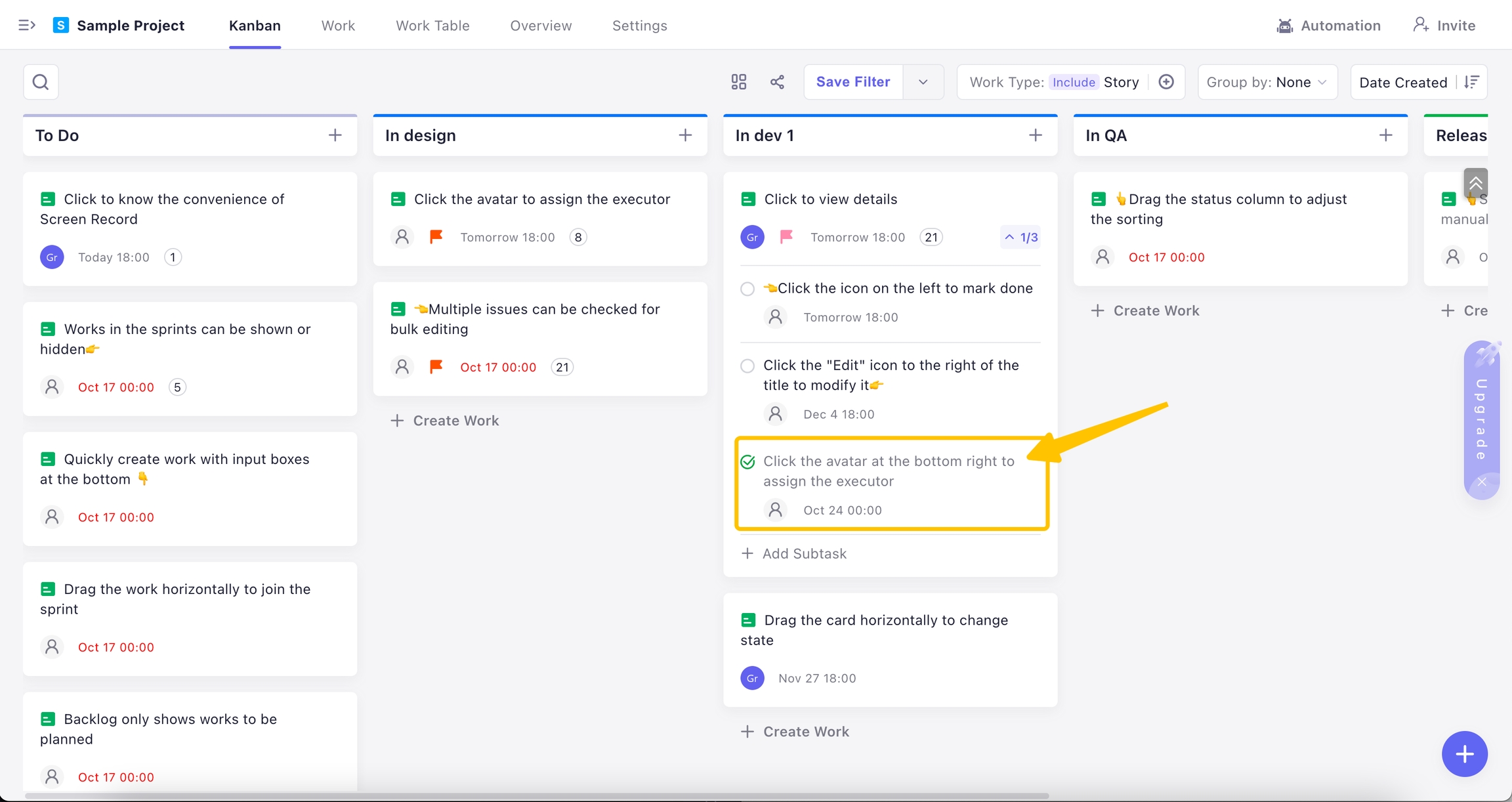Click the scroll to top double-chevron icon
1512x802 pixels.
[x=1475, y=183]
